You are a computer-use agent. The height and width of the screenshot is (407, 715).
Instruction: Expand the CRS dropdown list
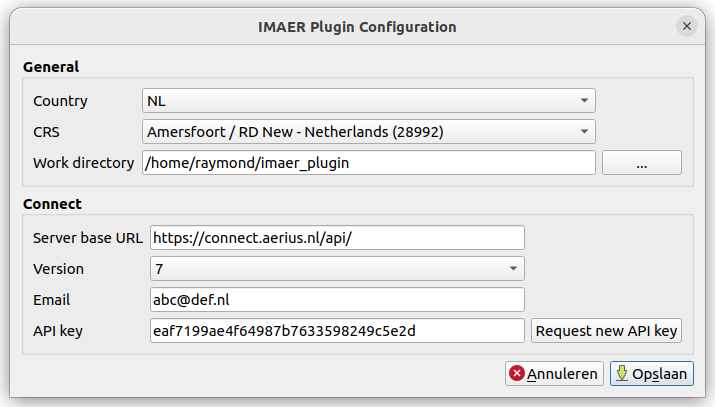point(368,132)
